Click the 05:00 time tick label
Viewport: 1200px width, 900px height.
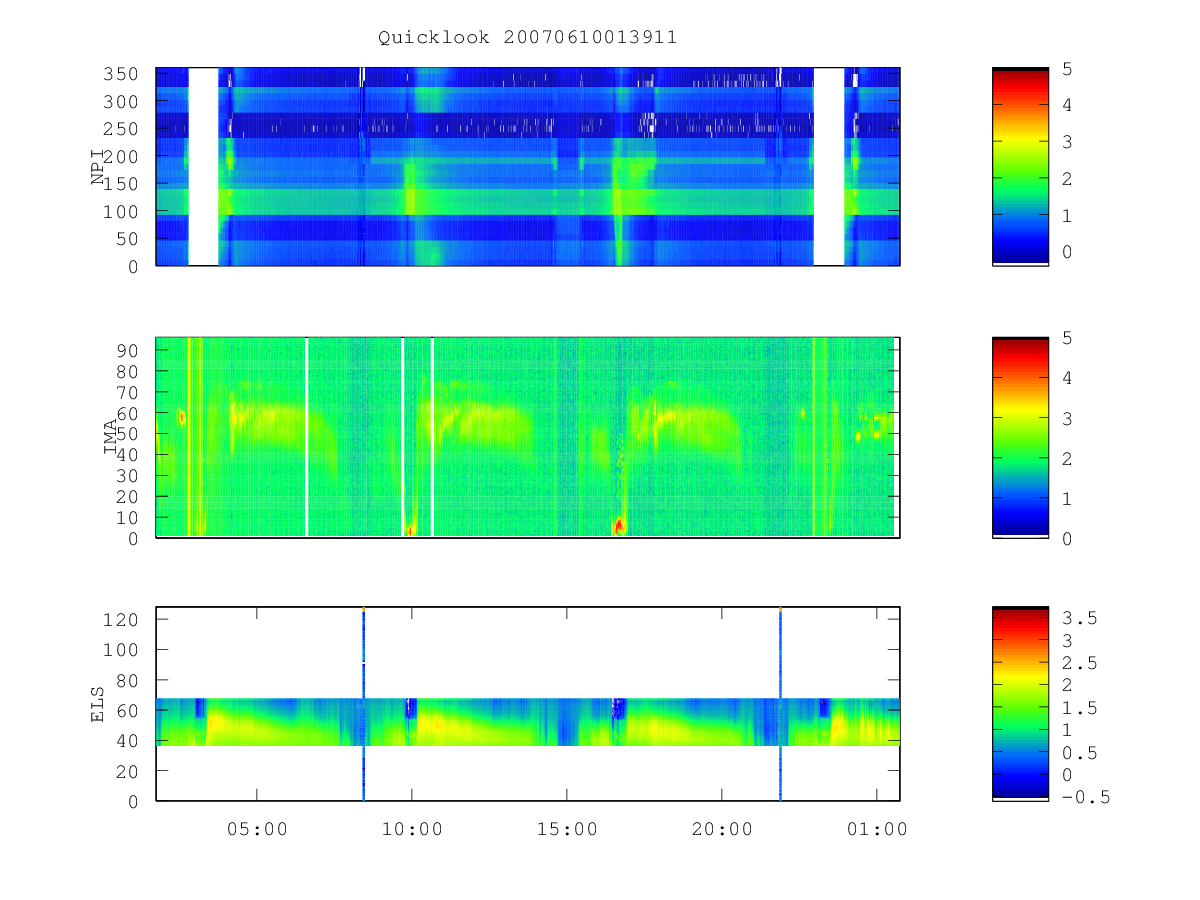(x=257, y=829)
